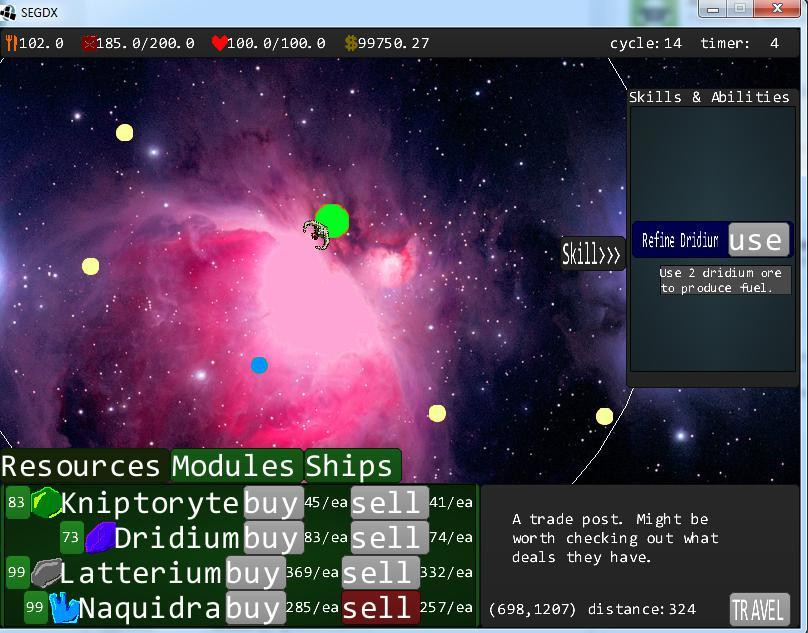This screenshot has height=633, width=808.
Task: Click the Latterium quantity badge 99
Action: tap(18, 572)
